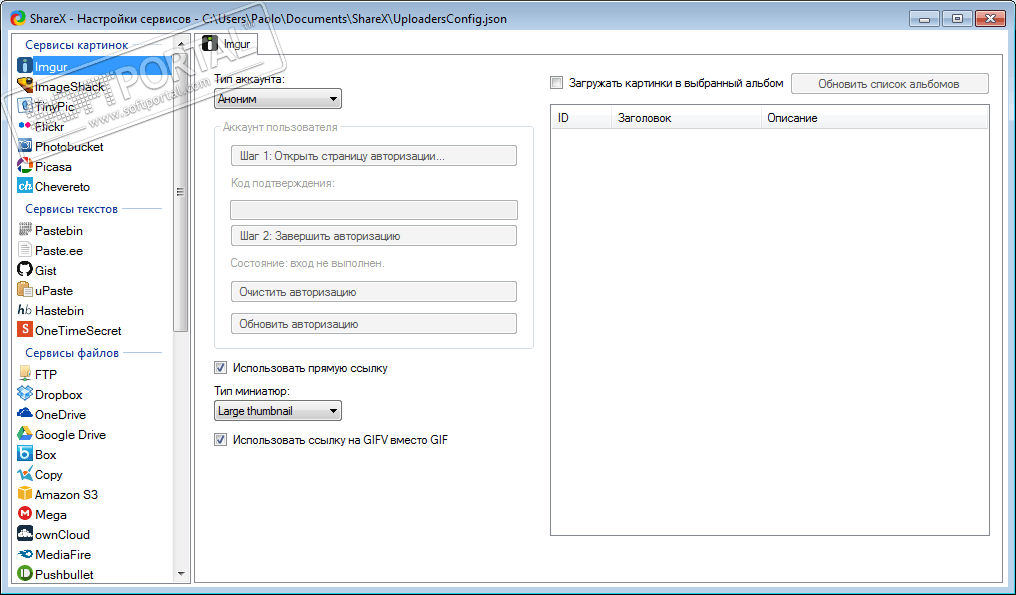Click the scroll-down arrow in services list
The width and height of the screenshot is (1016, 595).
(x=181, y=574)
